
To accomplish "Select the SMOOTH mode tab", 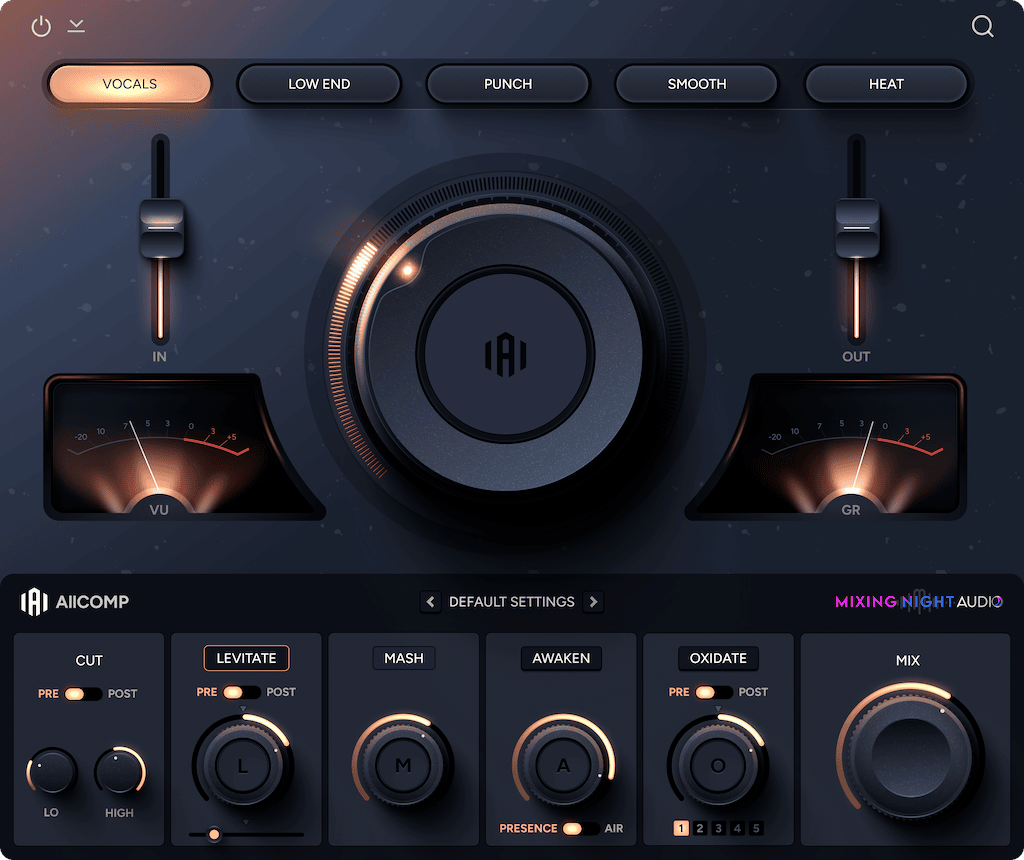I will click(697, 84).
